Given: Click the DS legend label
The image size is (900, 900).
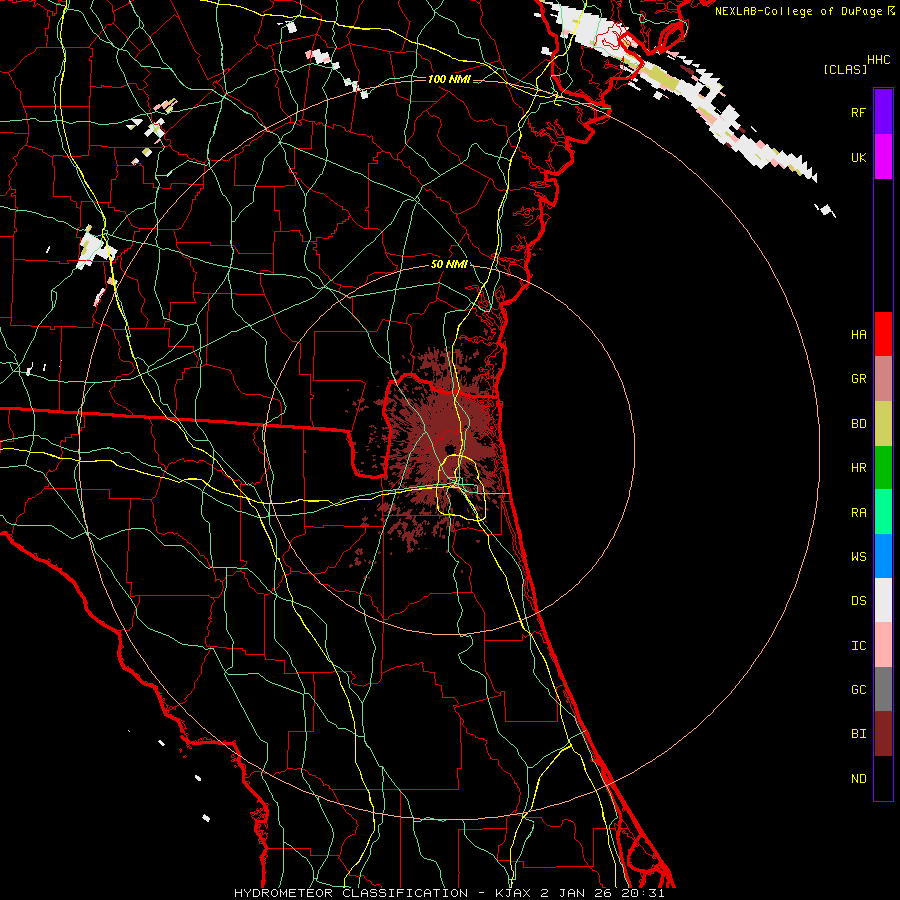Looking at the screenshot, I should 858,601.
